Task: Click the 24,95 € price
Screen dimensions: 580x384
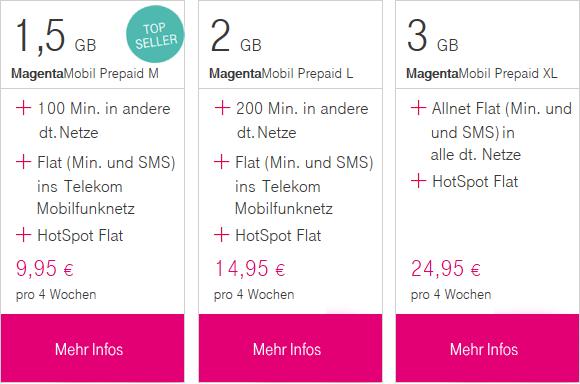Action: (446, 269)
